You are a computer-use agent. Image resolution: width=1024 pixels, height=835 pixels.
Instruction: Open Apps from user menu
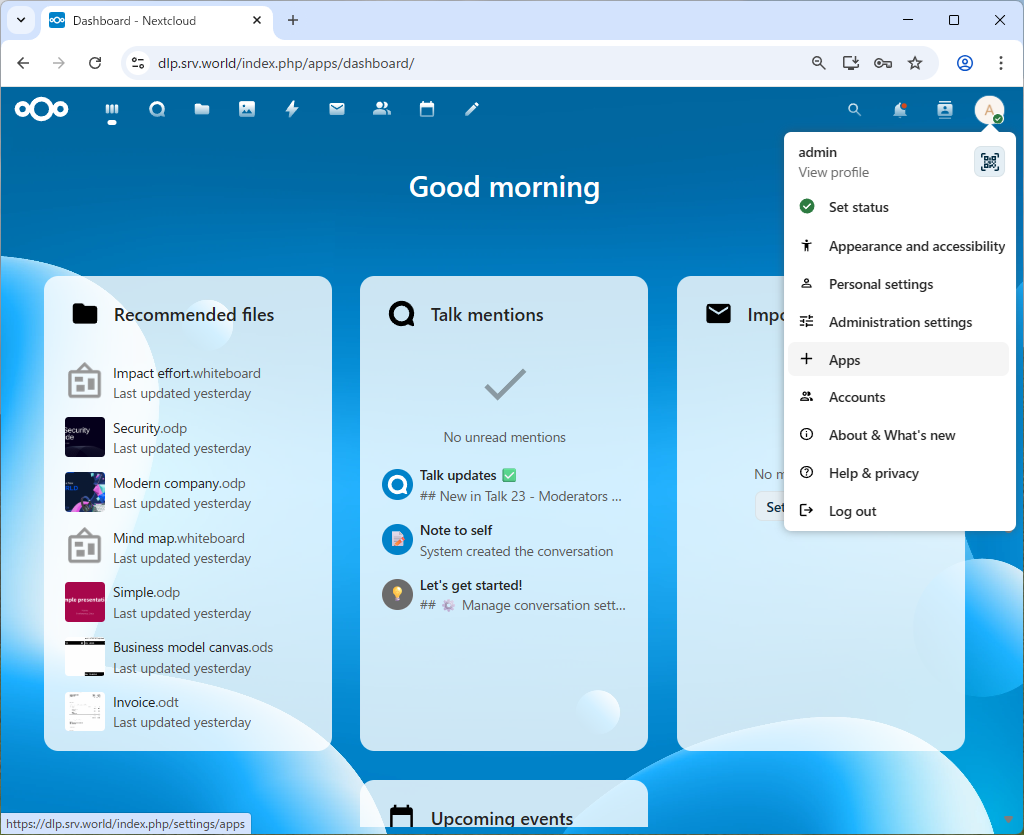click(x=899, y=360)
